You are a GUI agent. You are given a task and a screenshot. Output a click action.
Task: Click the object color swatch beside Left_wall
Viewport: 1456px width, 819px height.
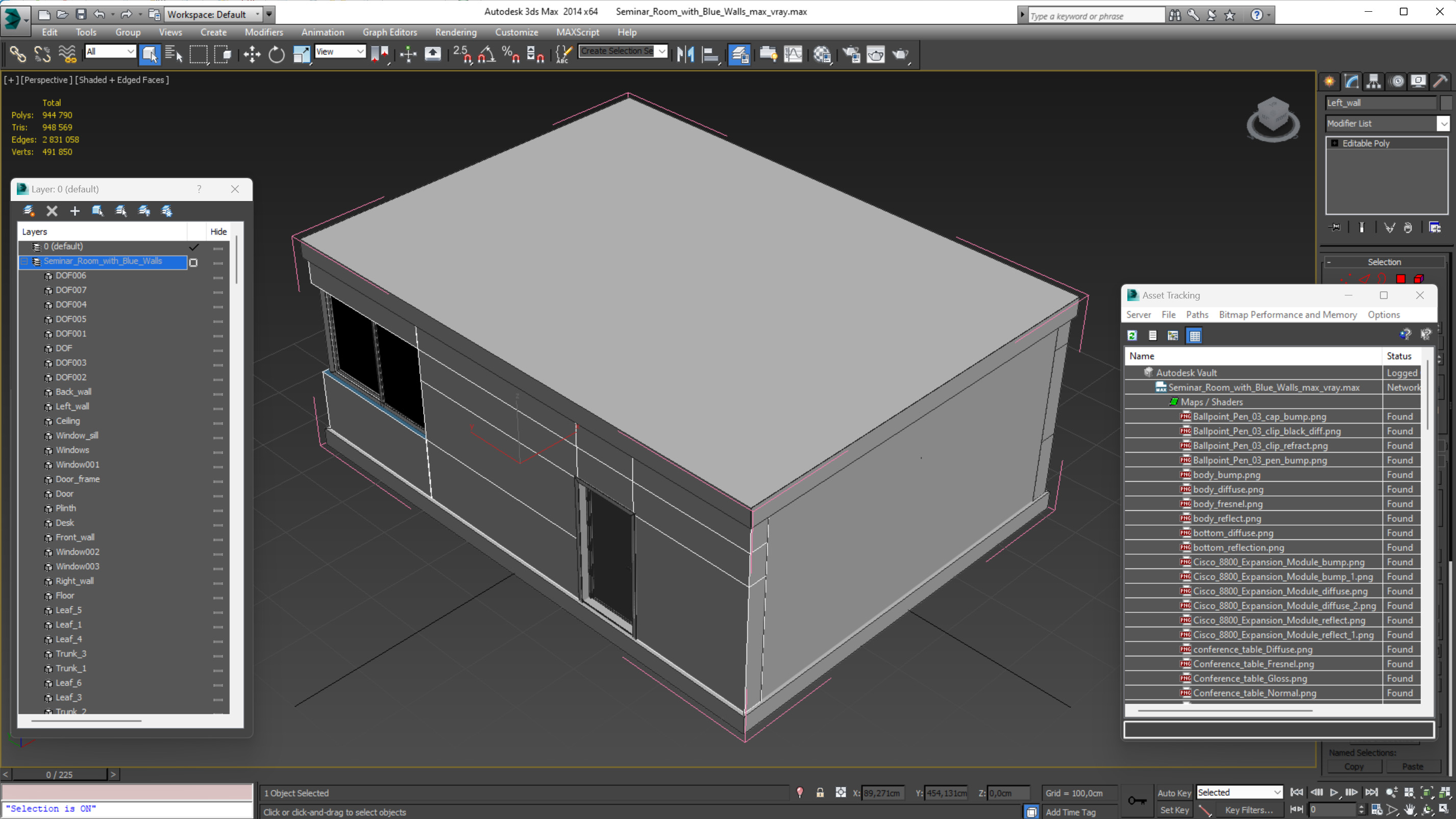pos(1445,103)
